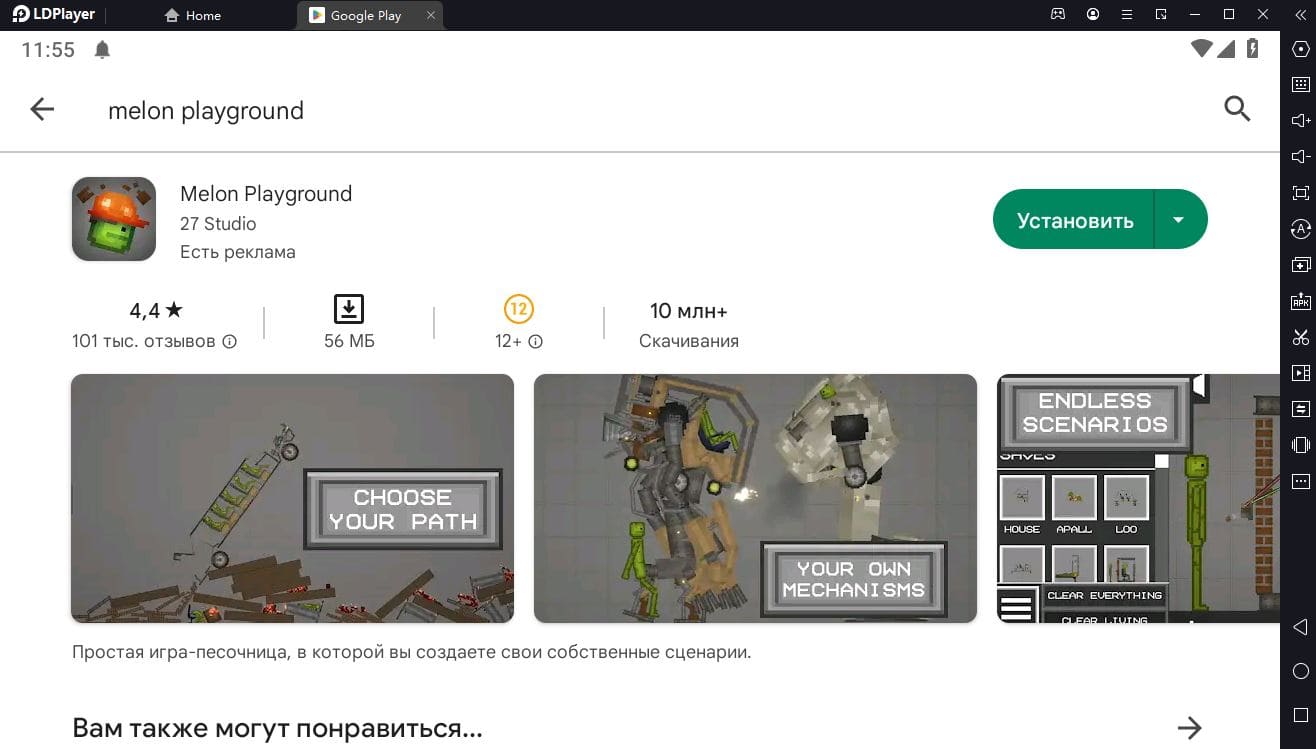Open the Melon Playground title
The image size is (1316, 749).
[266, 194]
